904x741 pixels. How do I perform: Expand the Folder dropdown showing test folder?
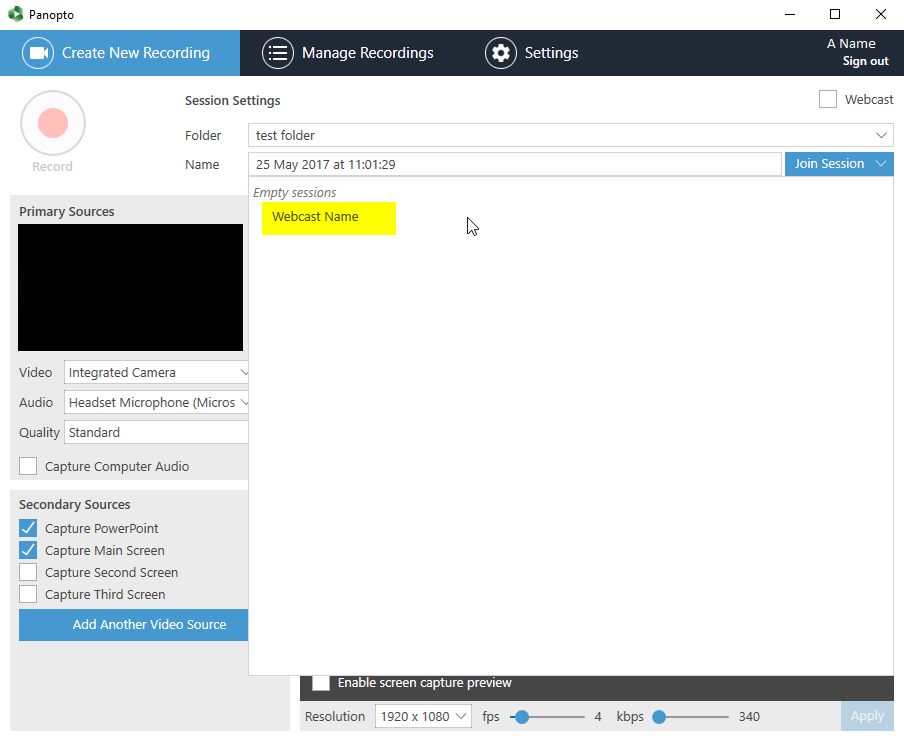[570, 135]
